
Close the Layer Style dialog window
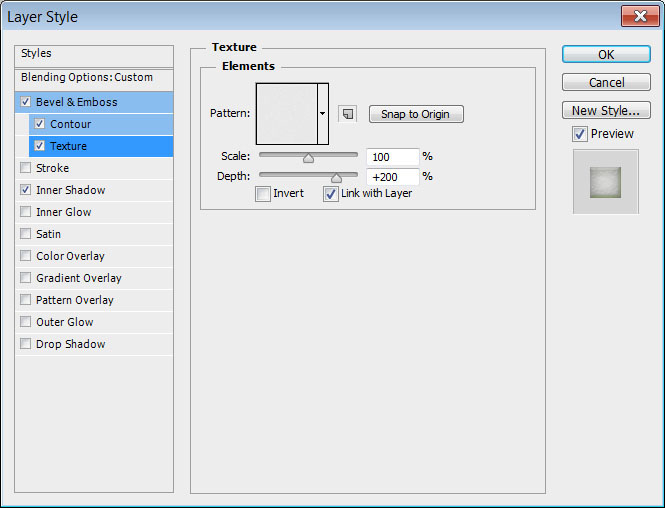tap(638, 17)
